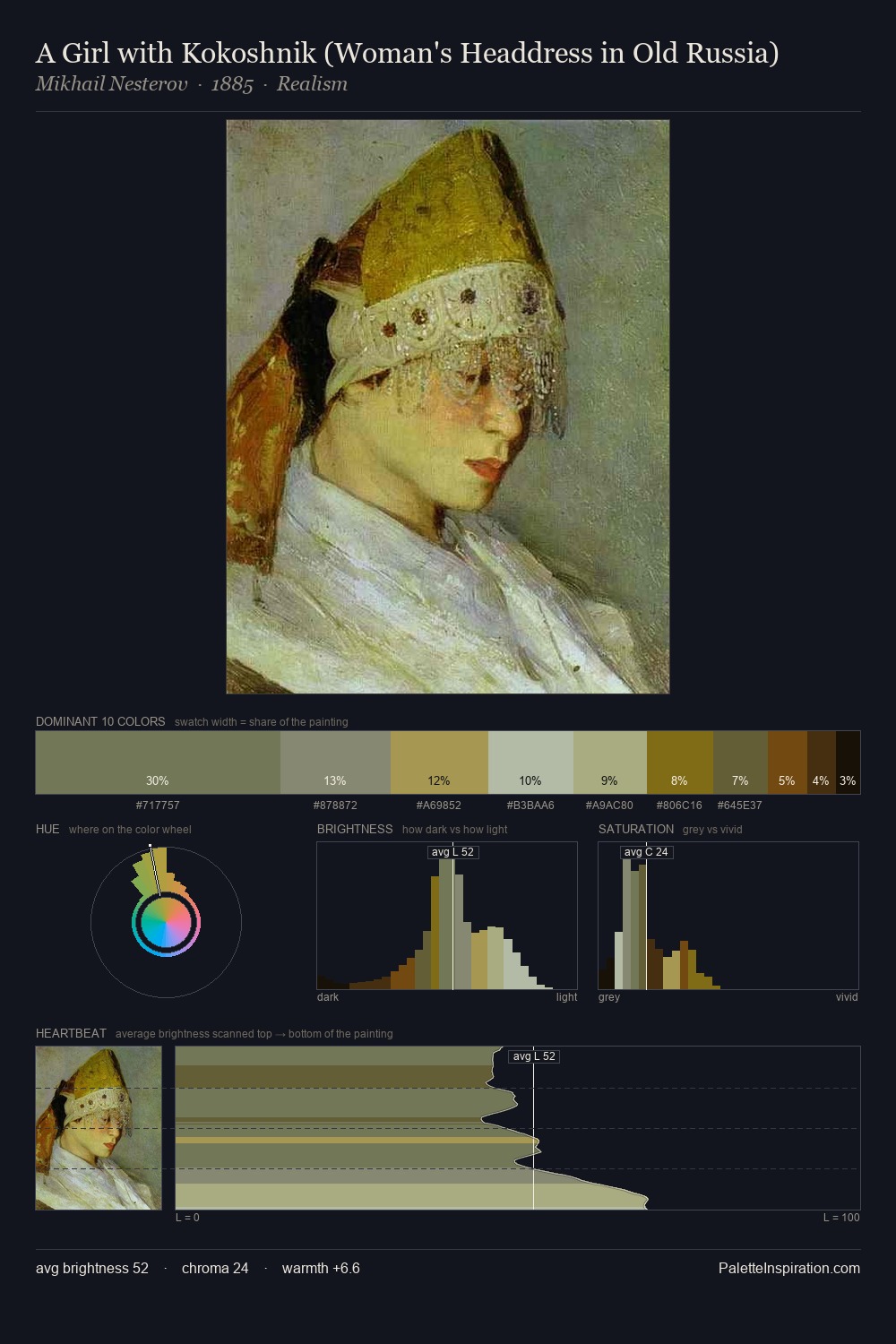Click the HUE section heading
This screenshot has width=896, height=1344.
(x=47, y=829)
